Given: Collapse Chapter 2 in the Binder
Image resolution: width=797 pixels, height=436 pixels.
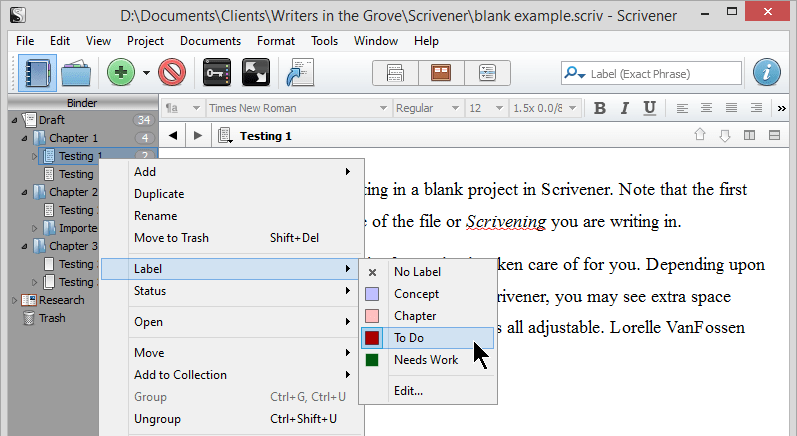Looking at the screenshot, I should point(24,193).
